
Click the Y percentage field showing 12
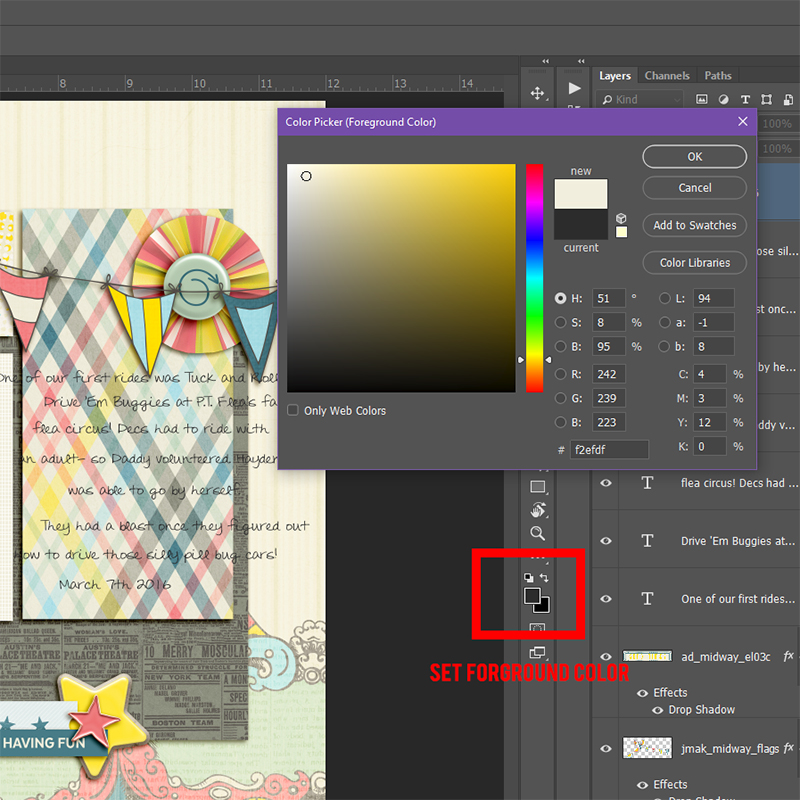click(709, 422)
